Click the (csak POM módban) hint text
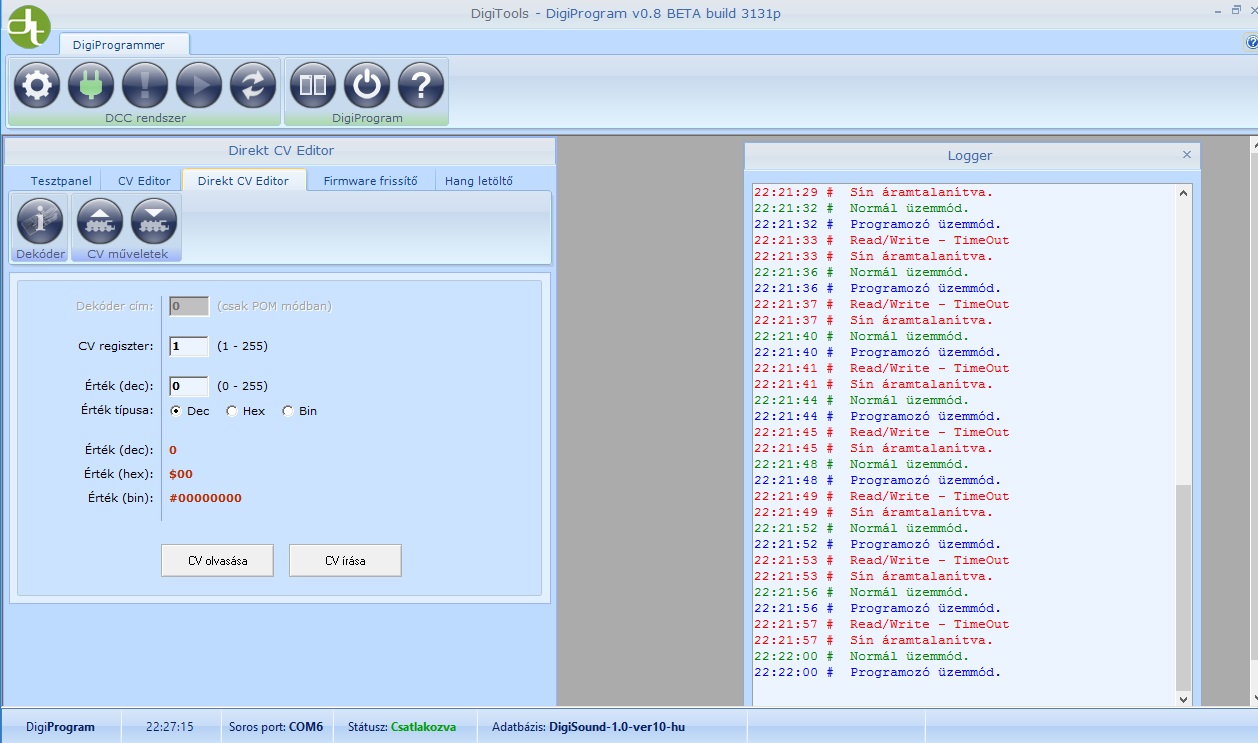The image size is (1258, 743). click(x=274, y=306)
